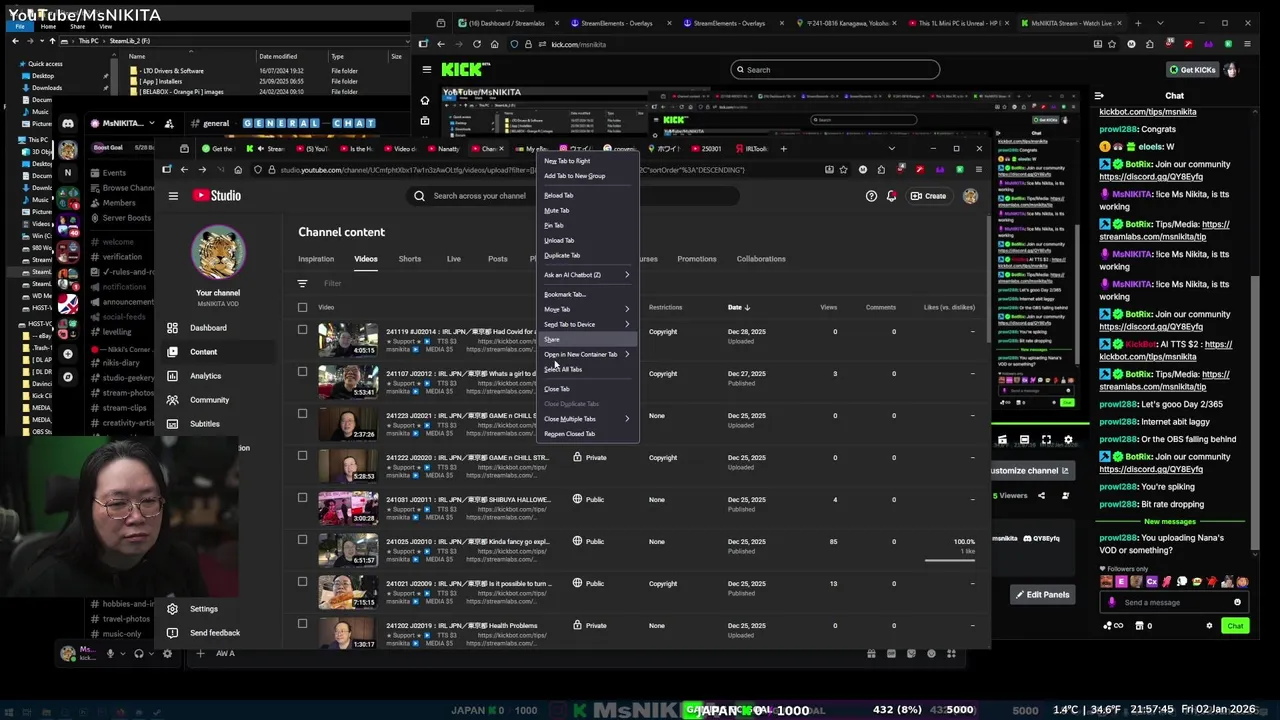Open emoji picker in Kick chat box
Screen dimensions: 1280x720
[x=1237, y=602]
